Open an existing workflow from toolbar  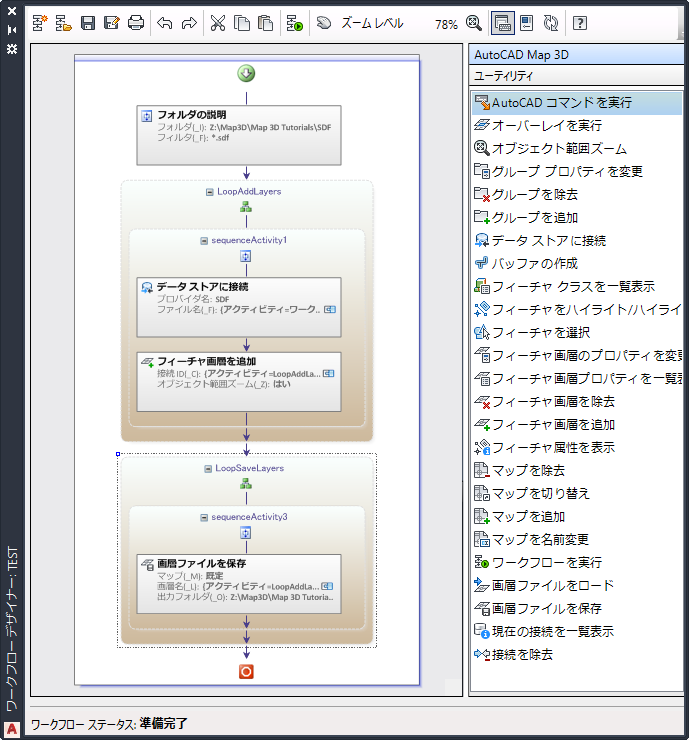pyautogui.click(x=63, y=23)
